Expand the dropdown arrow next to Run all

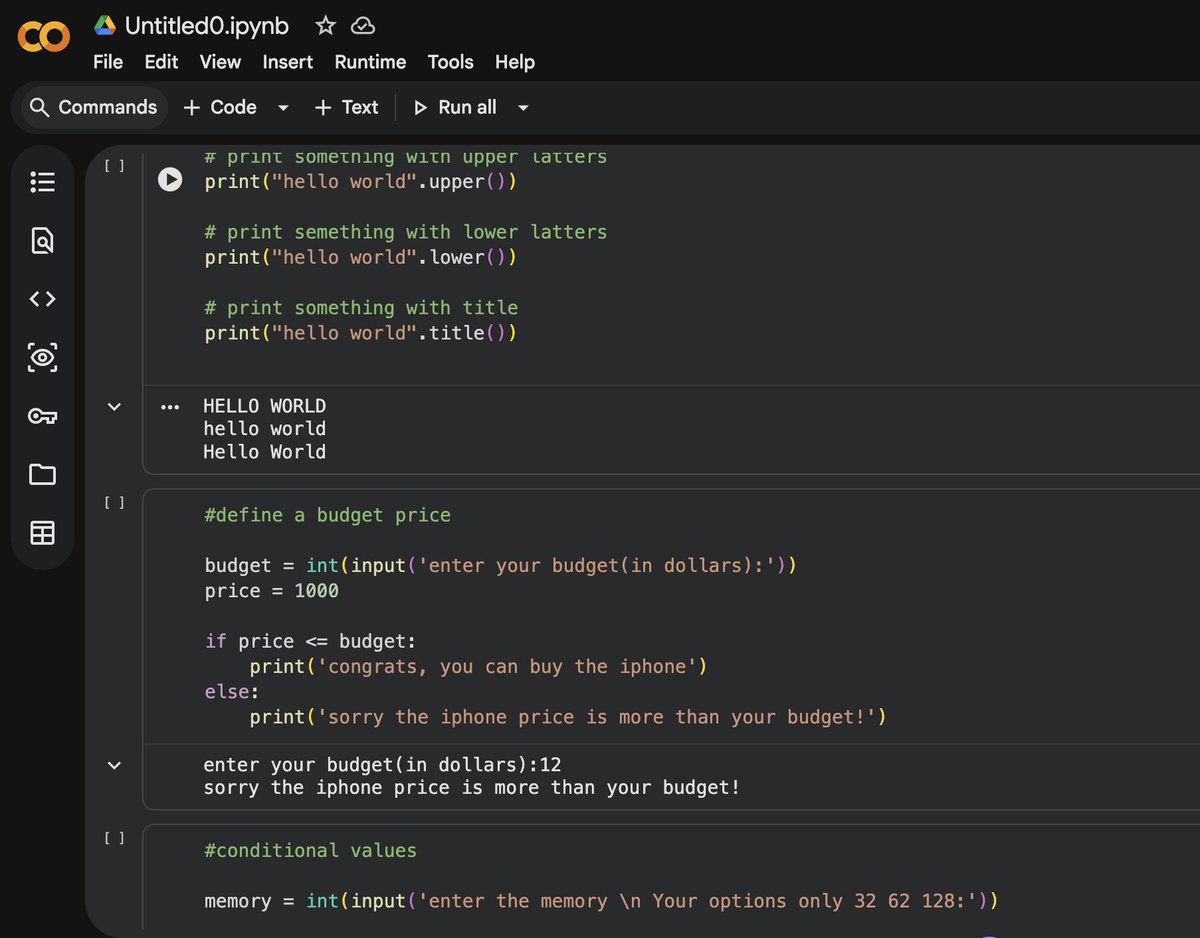[523, 108]
